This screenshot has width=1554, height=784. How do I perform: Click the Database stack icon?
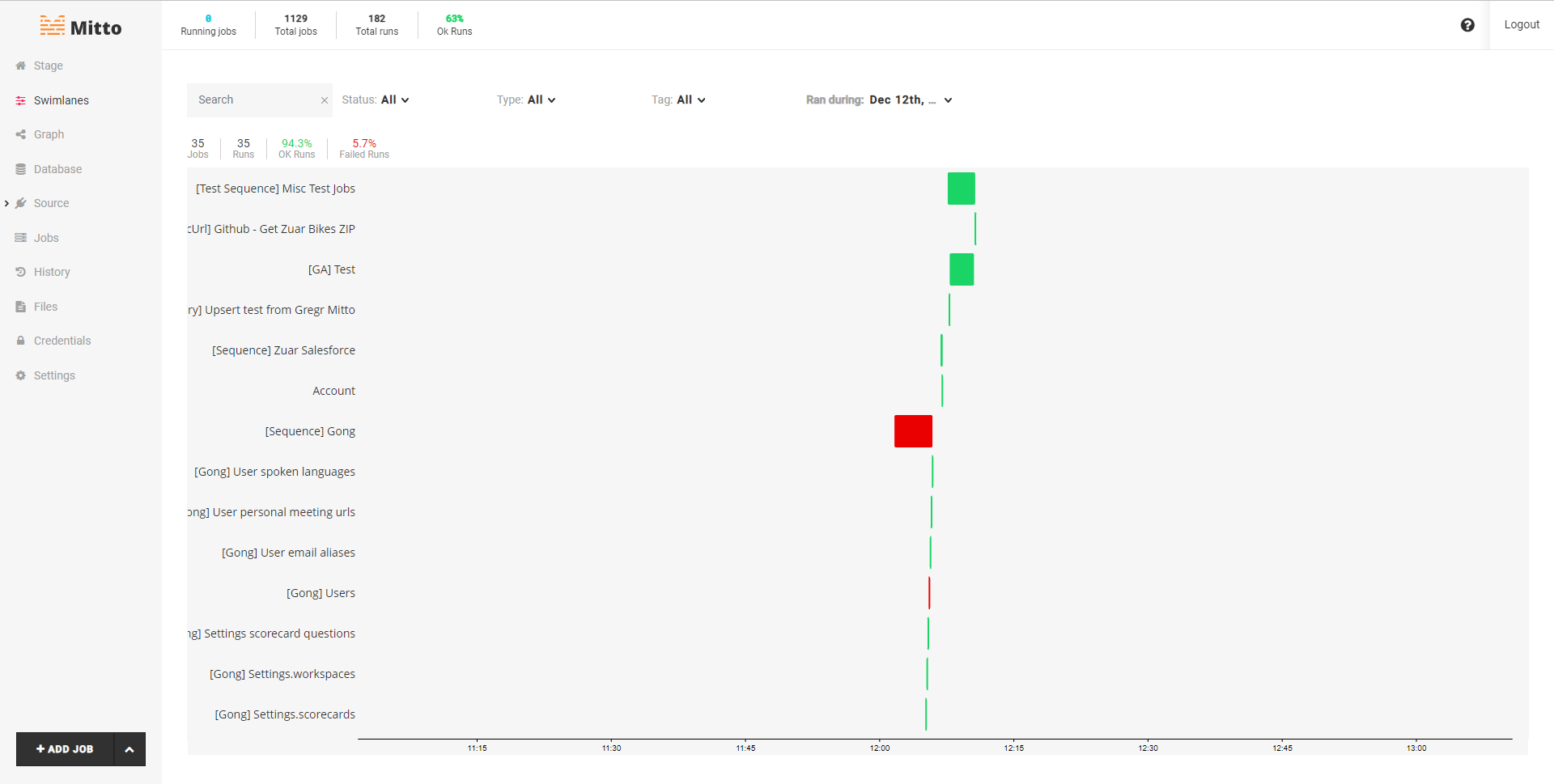click(x=21, y=169)
